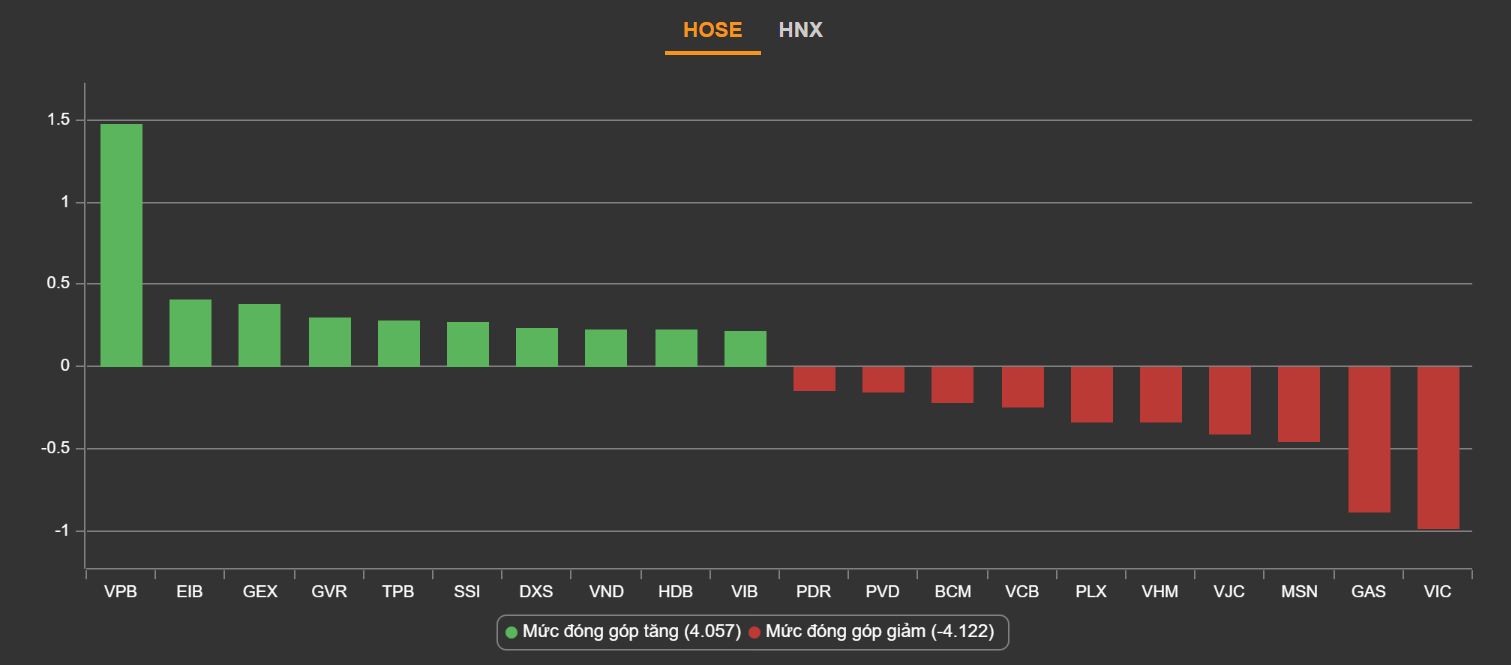Click the green legend dot
Screen dimensions: 1511x665
tap(512, 632)
